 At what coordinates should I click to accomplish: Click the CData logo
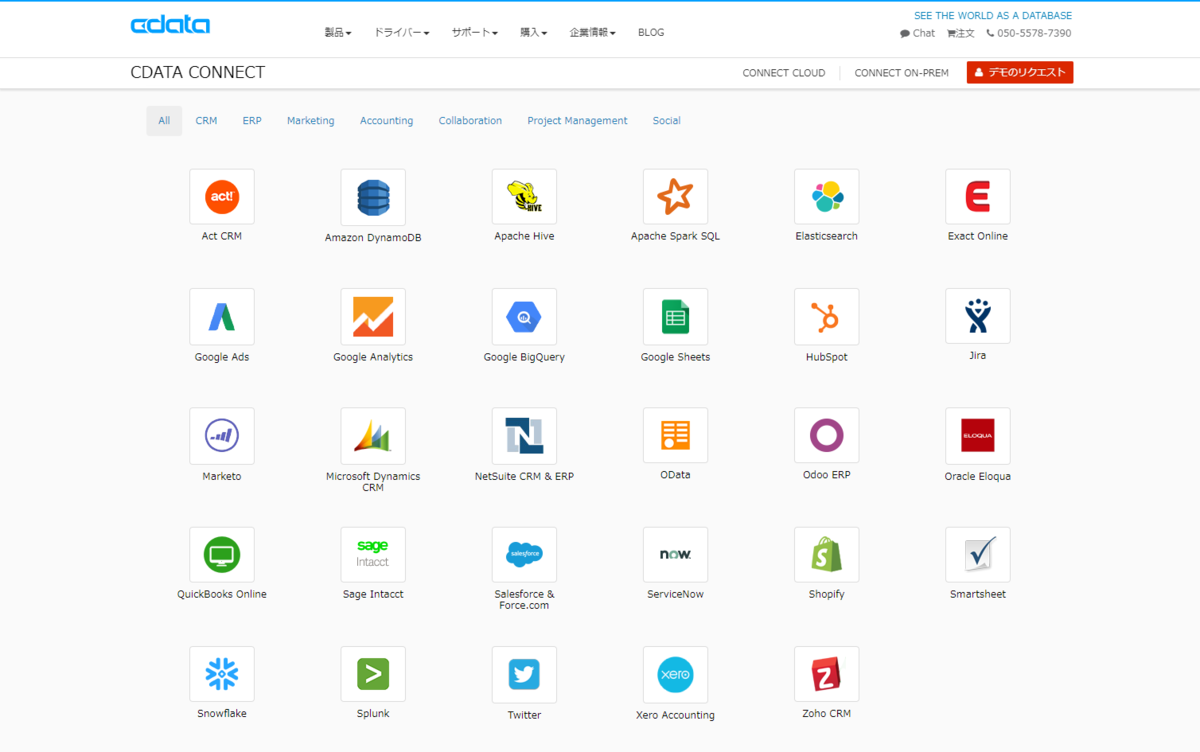pos(170,25)
